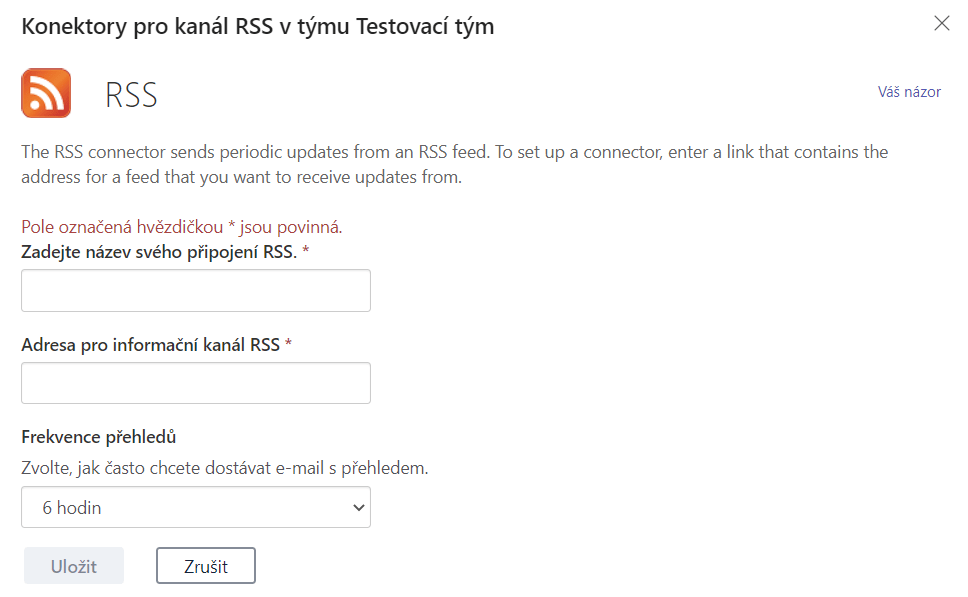Click the red required-fields notice text

(x=181, y=227)
